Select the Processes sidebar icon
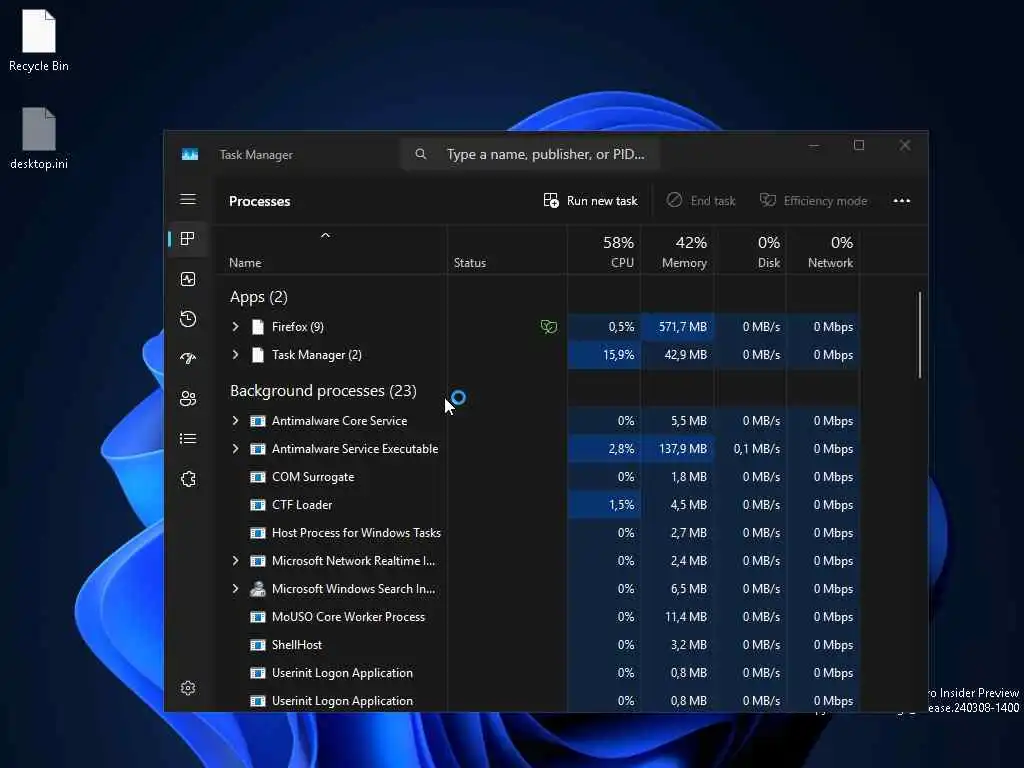The width and height of the screenshot is (1024, 768). coord(188,239)
